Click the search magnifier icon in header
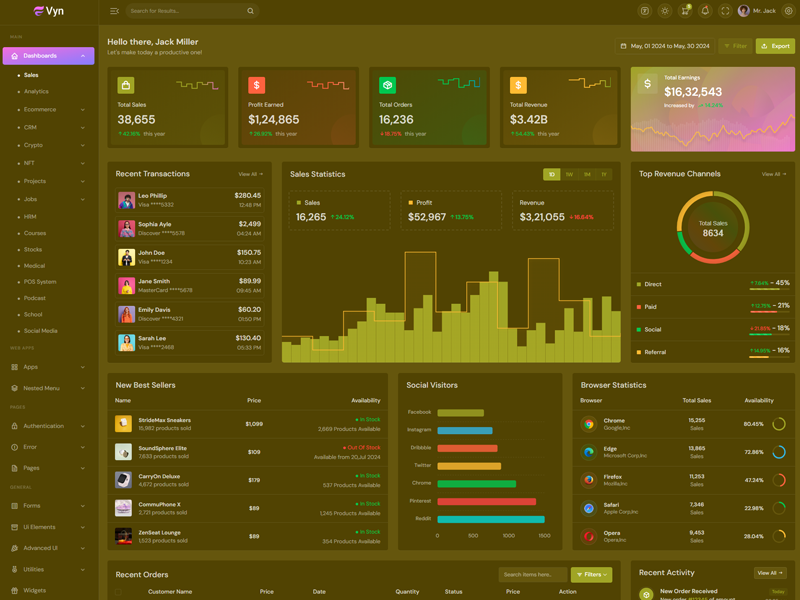The height and width of the screenshot is (600, 800). tap(250, 11)
